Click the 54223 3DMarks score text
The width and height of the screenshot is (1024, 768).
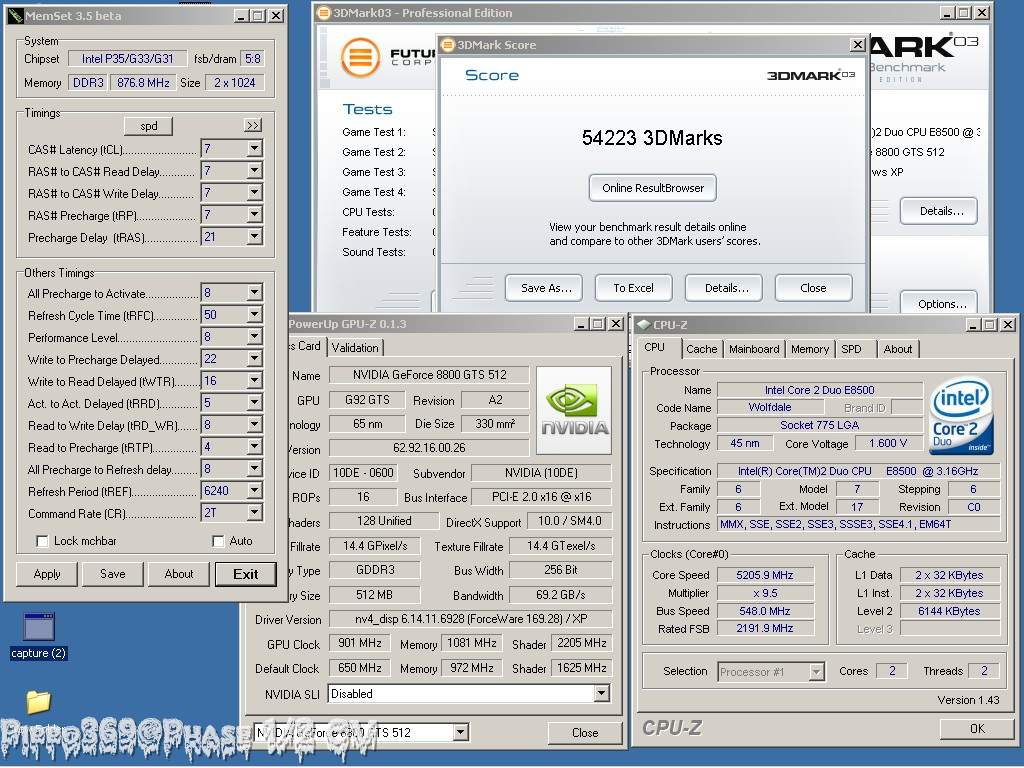click(652, 138)
